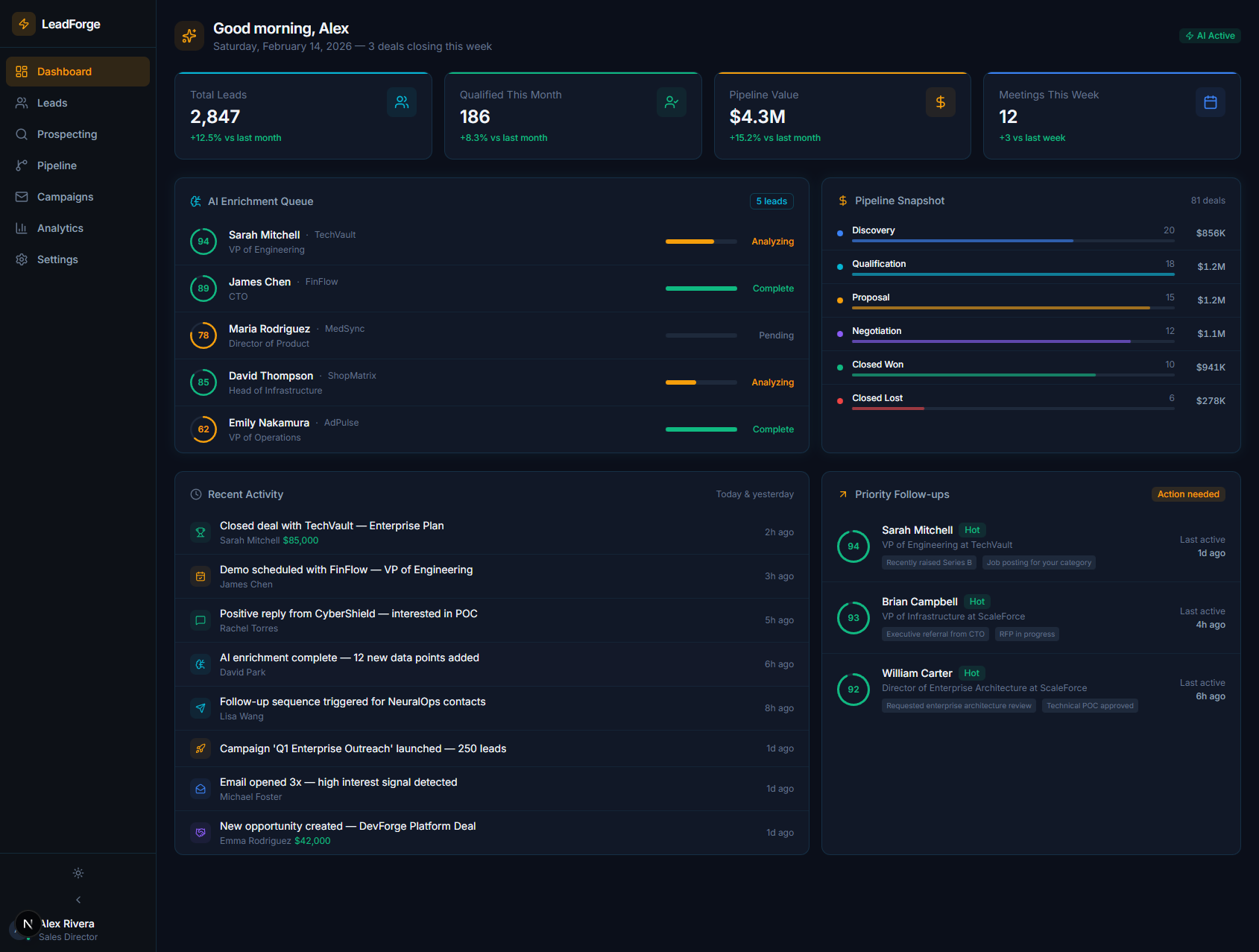Open Analytics using the bar chart icon
This screenshot has height=952, width=1259.
(22, 228)
